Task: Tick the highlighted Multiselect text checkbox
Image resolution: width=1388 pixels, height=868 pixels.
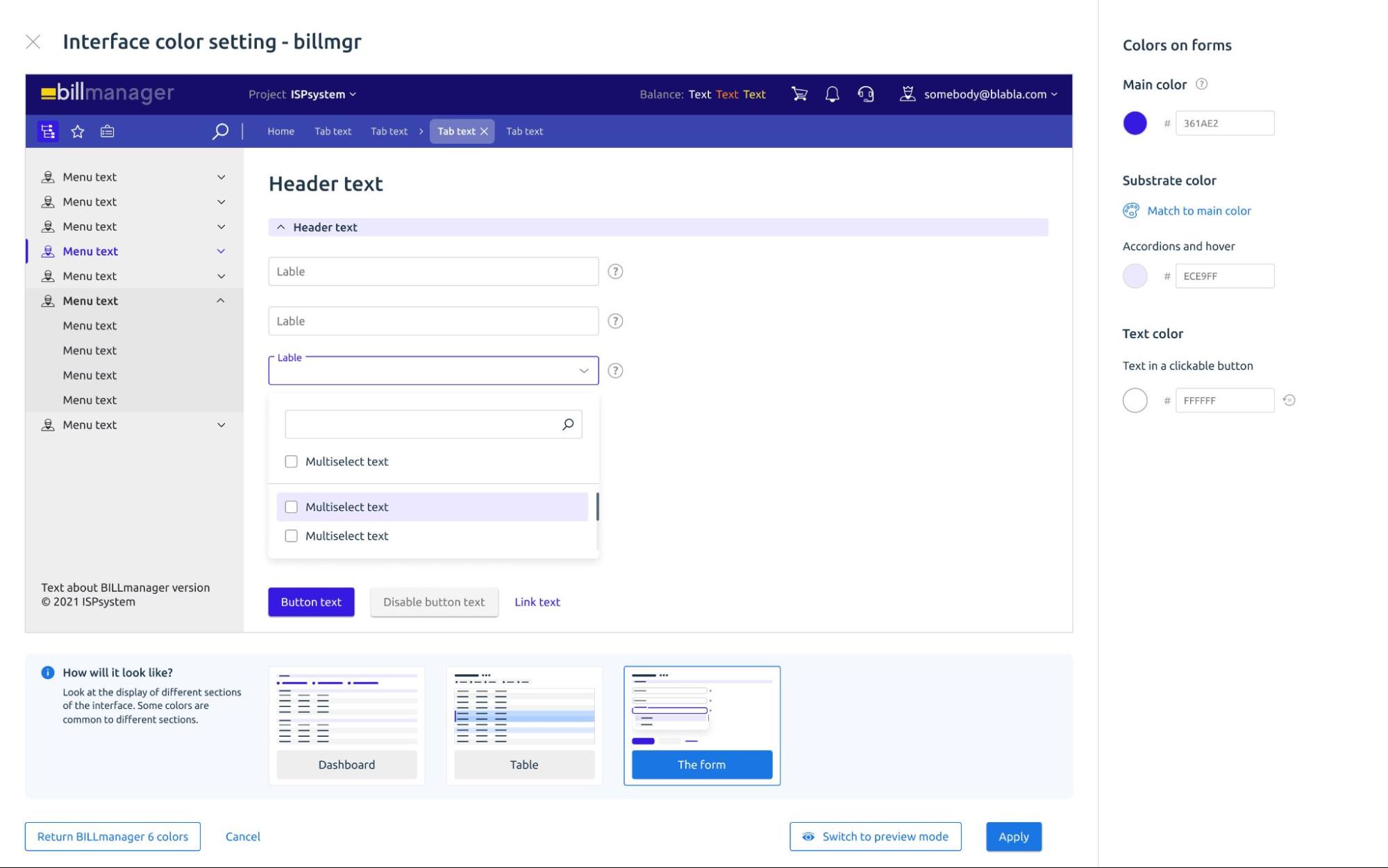Action: coord(291,507)
